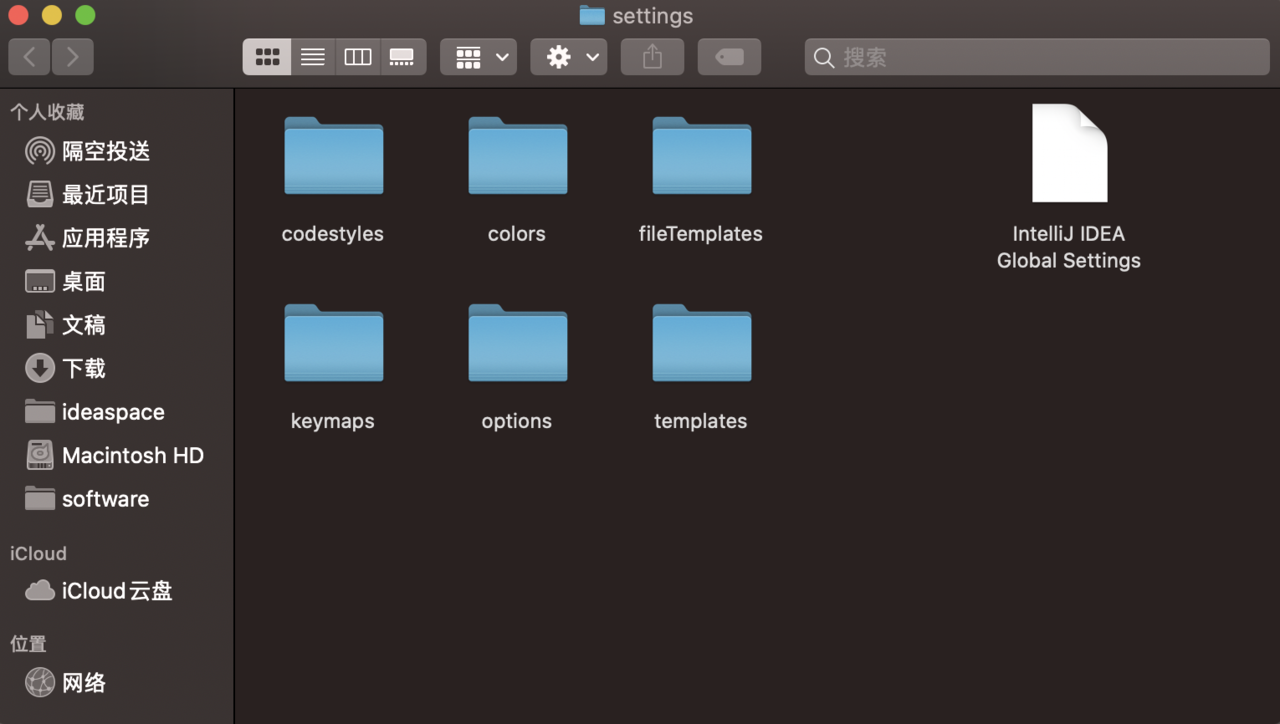Image resolution: width=1280 pixels, height=724 pixels.
Task: Go forward with the right arrow
Action: point(73,57)
